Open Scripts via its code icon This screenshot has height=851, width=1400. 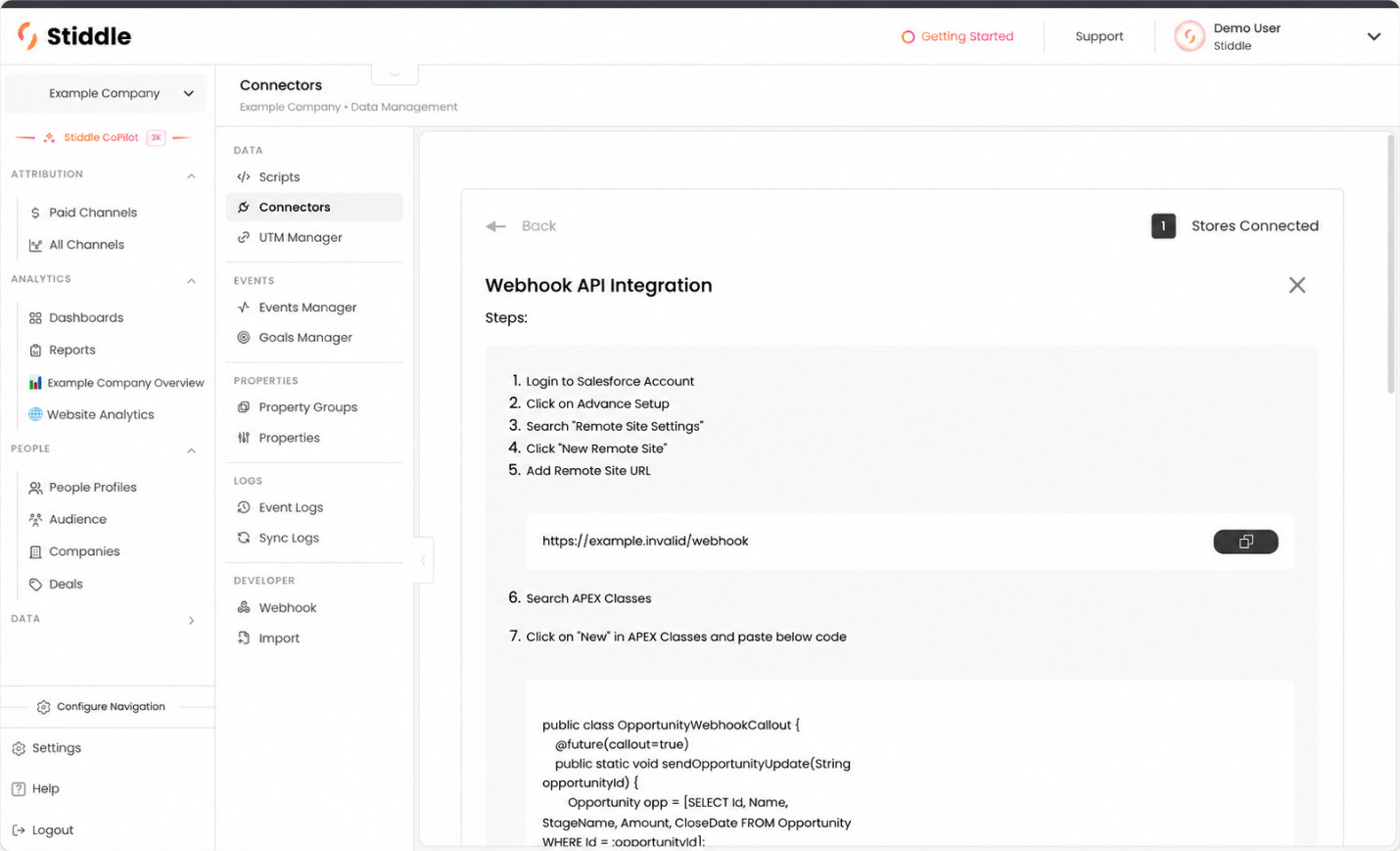pos(244,177)
